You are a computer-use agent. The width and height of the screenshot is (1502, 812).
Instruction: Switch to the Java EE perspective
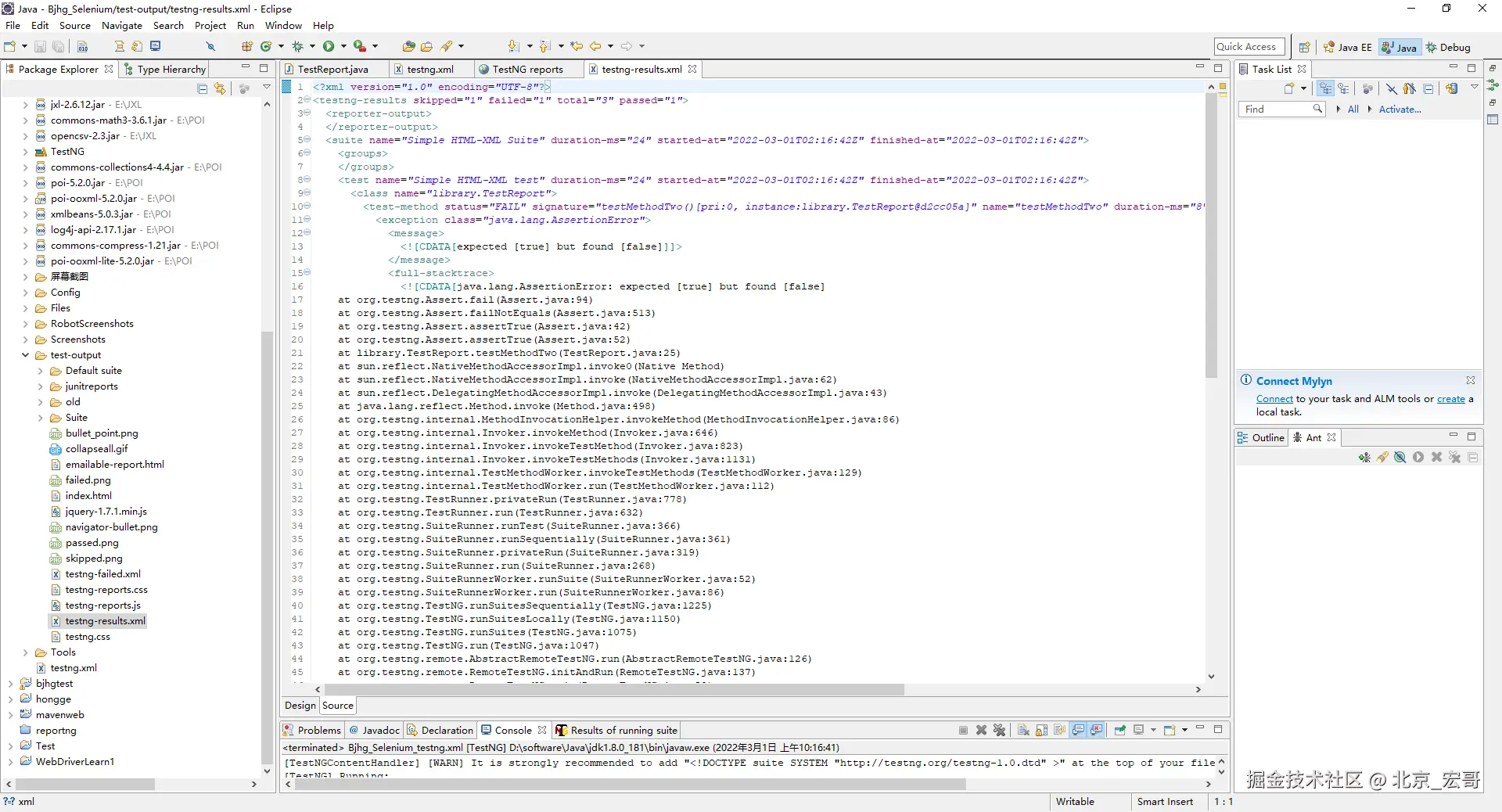pos(1347,48)
